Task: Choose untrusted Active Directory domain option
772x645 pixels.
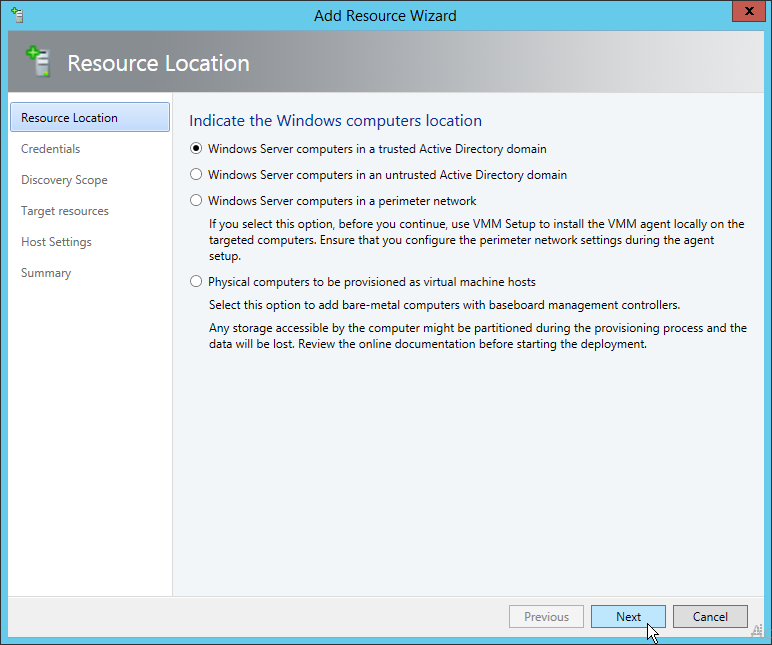Action: pos(196,175)
